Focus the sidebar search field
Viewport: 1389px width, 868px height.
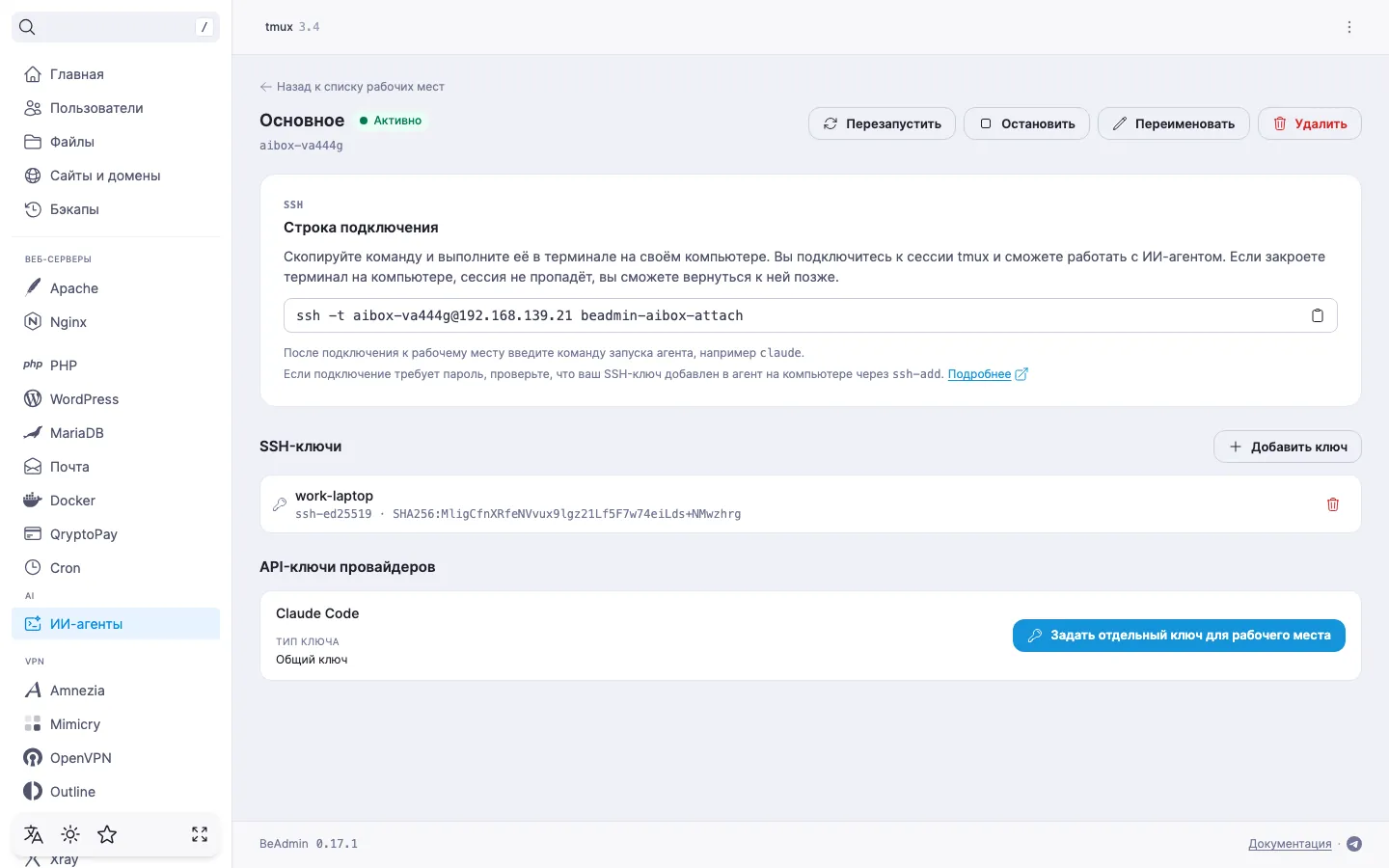click(116, 27)
